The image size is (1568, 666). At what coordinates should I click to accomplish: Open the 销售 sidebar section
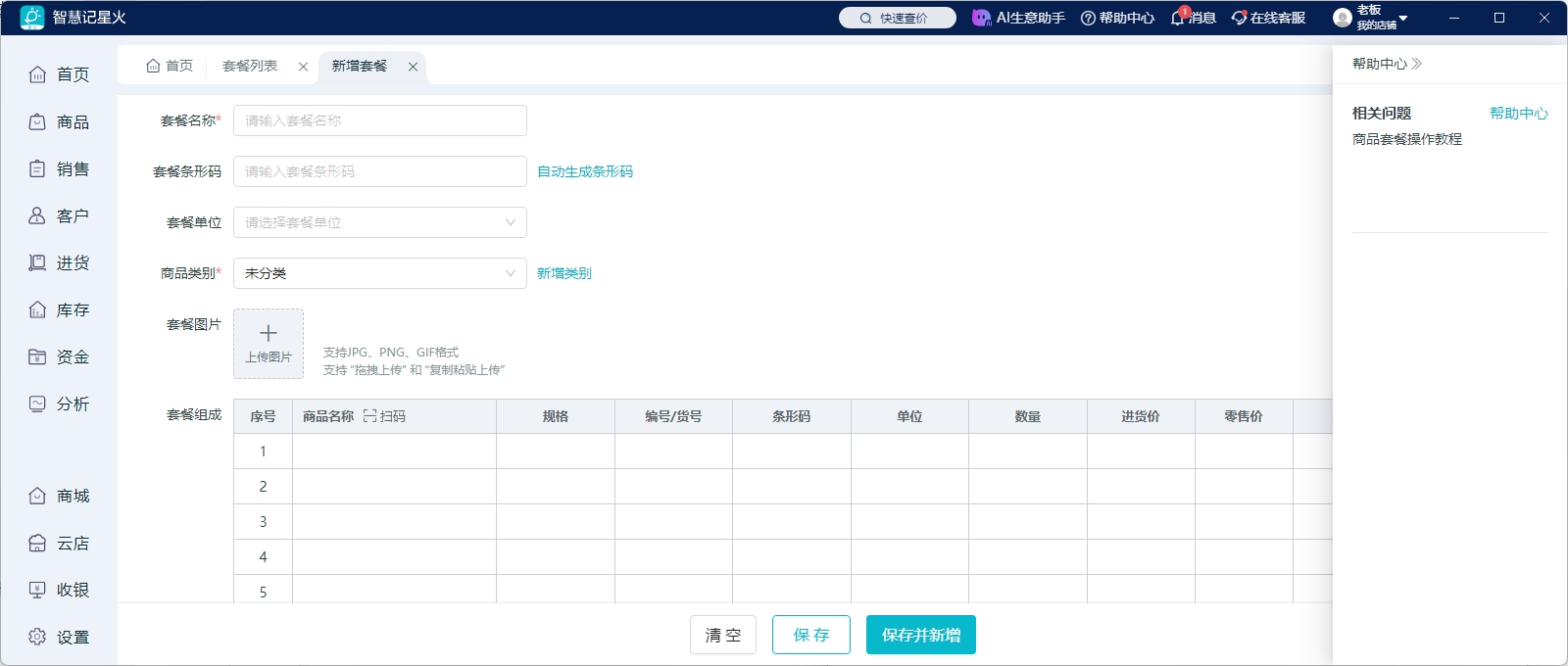click(x=59, y=168)
